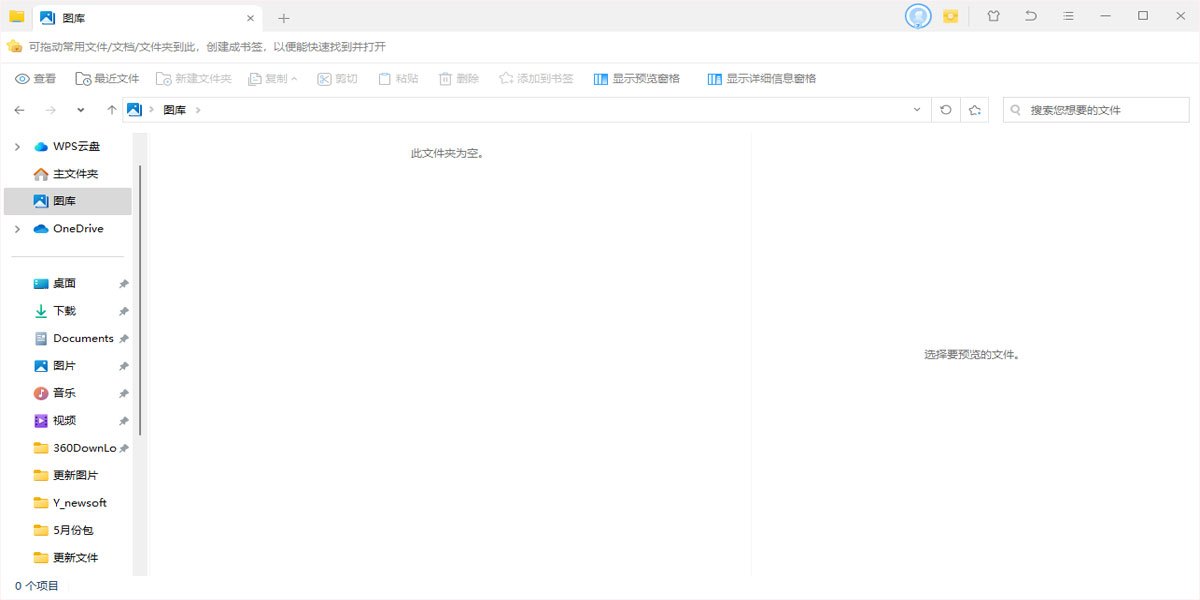Go up one level with up arrow
Screen dimensions: 1200x600
point(112,110)
